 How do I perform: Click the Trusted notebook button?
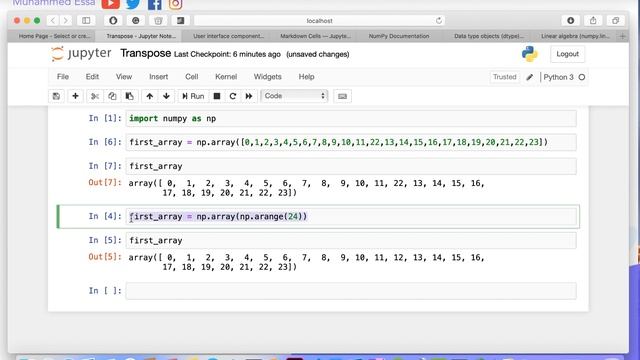pos(504,77)
